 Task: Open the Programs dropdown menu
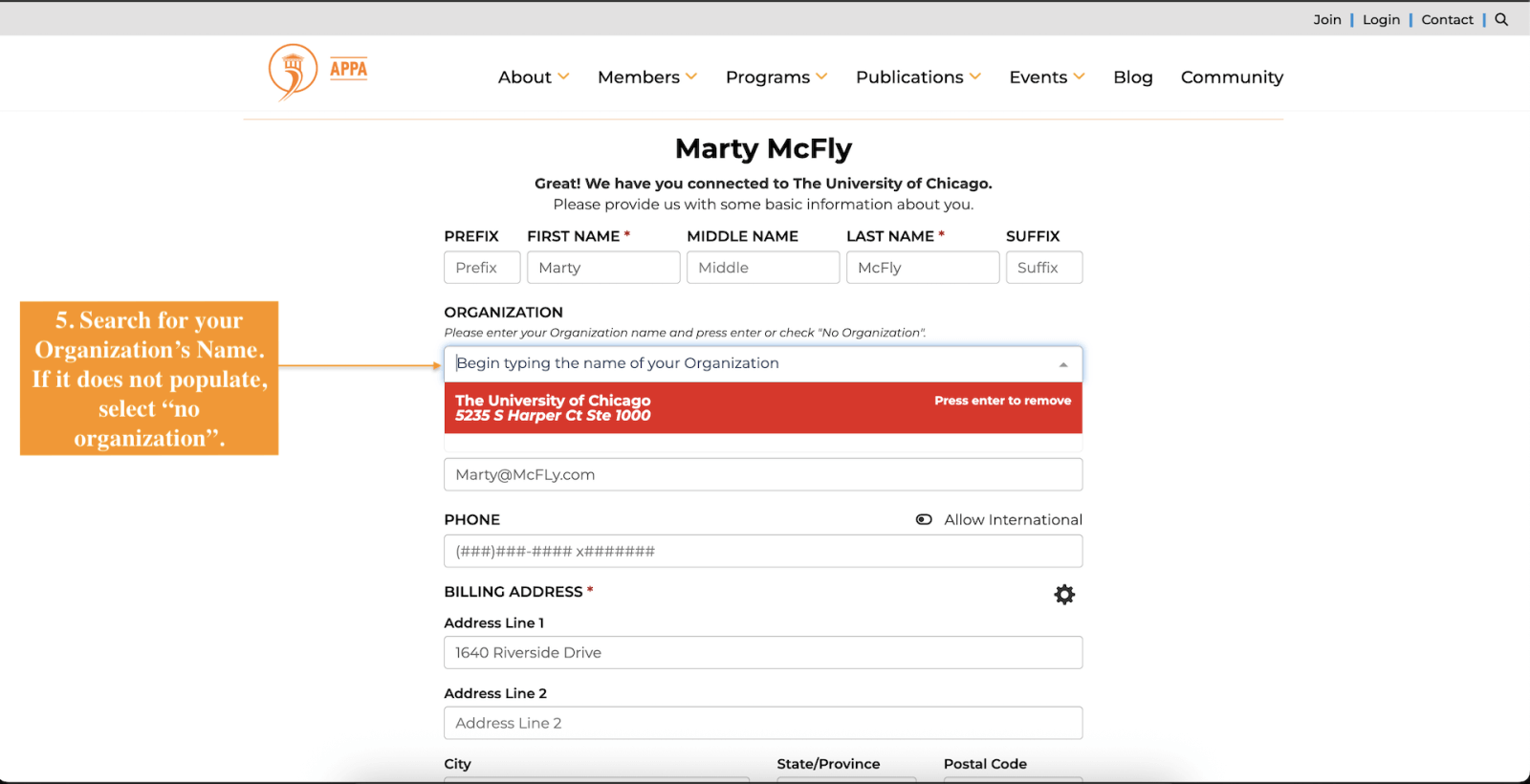pos(776,77)
